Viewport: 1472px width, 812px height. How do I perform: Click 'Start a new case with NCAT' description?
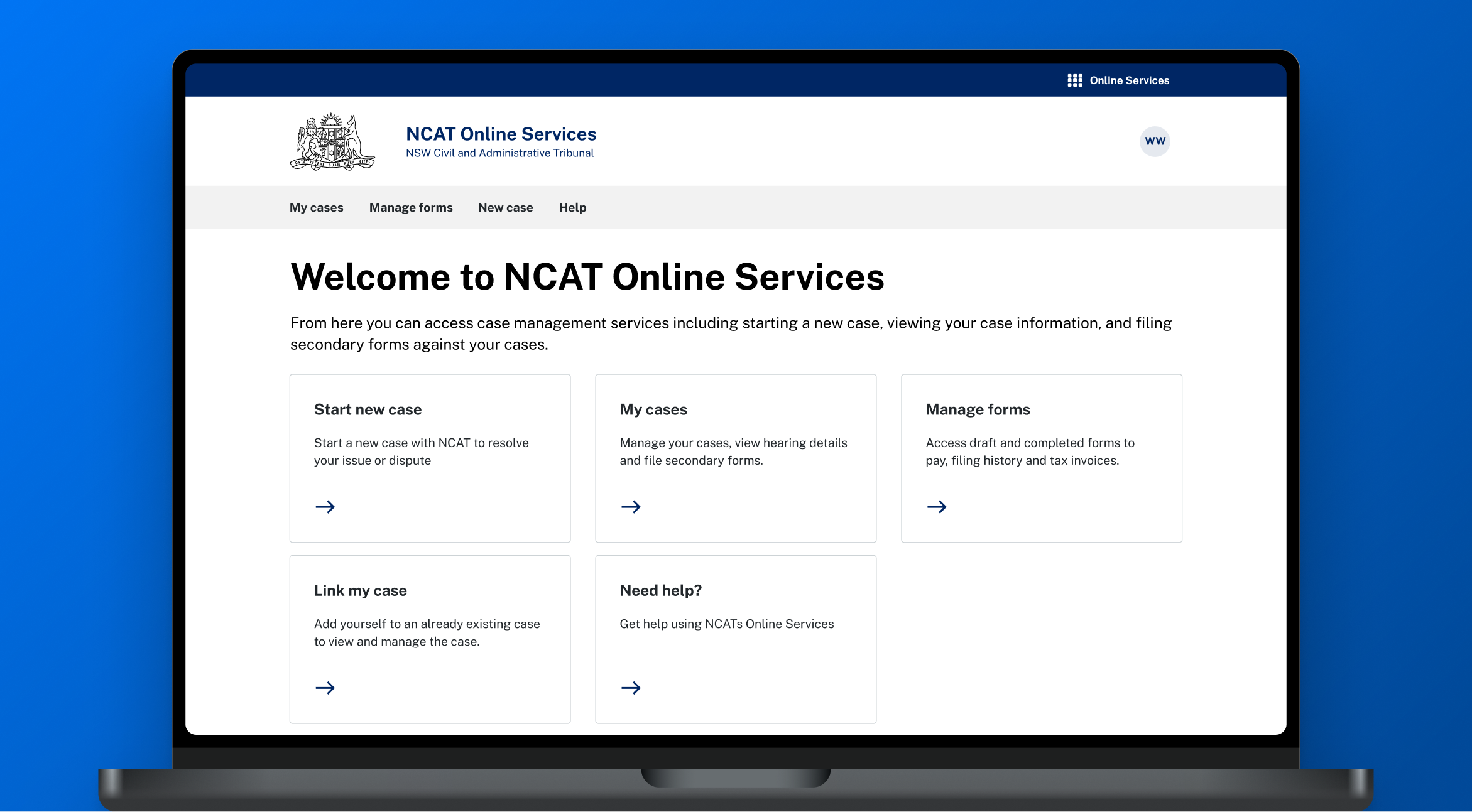point(421,452)
